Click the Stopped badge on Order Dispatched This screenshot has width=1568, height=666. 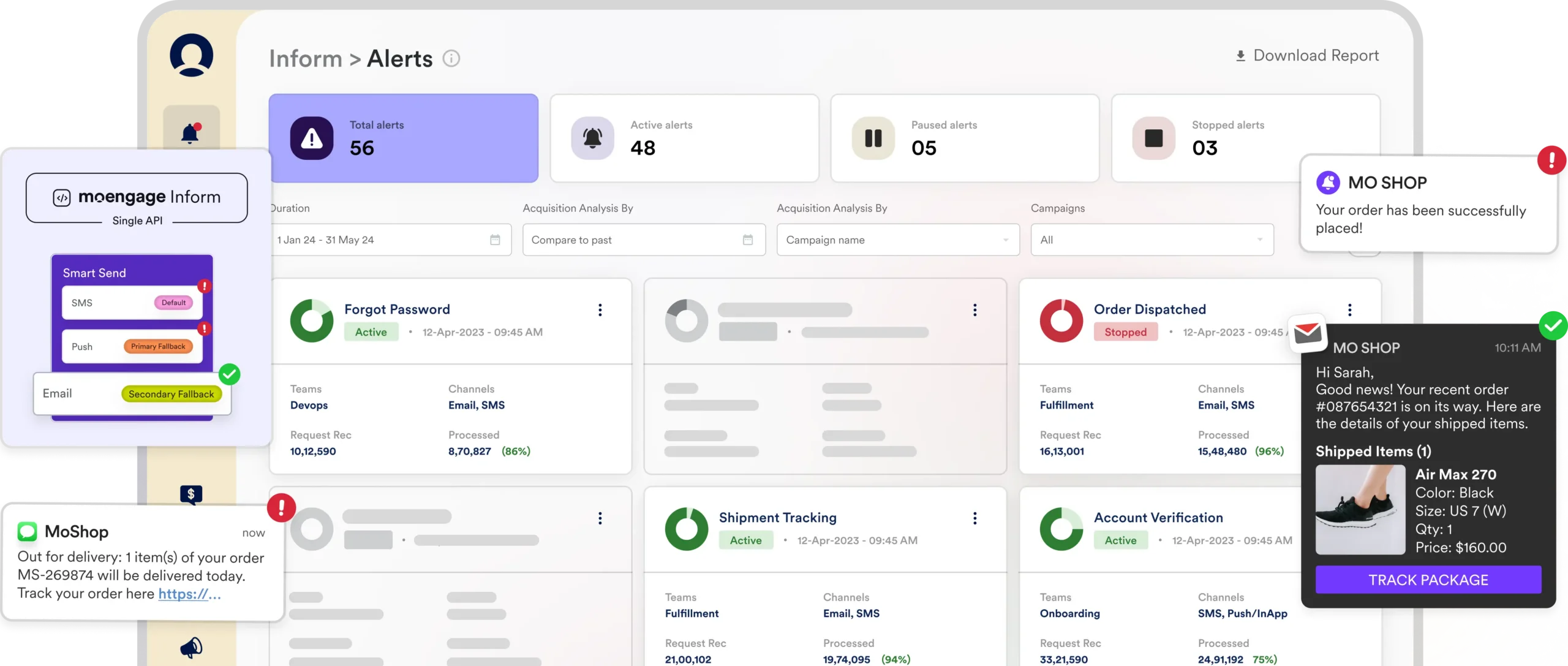1126,332
